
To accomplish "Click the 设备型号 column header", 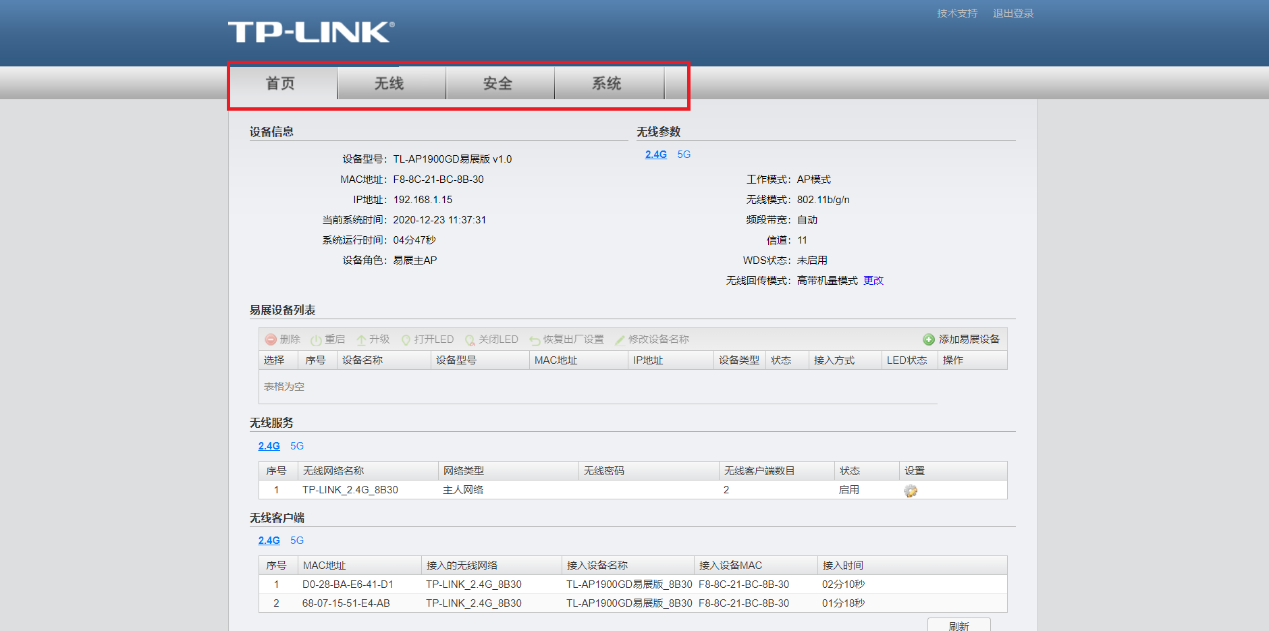I will (x=479, y=360).
